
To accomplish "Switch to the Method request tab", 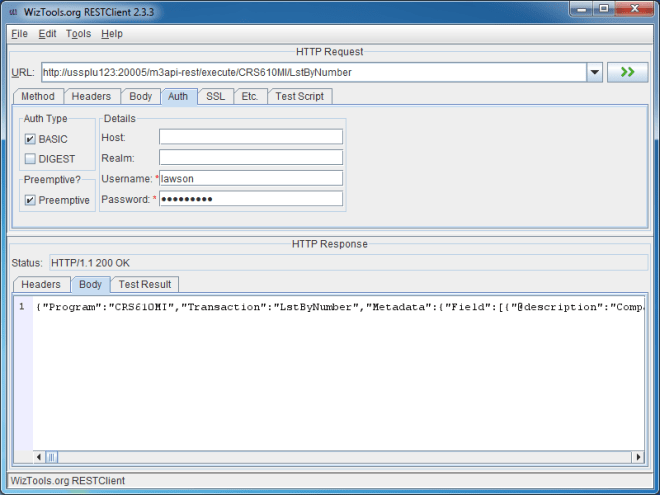I will [x=38, y=97].
